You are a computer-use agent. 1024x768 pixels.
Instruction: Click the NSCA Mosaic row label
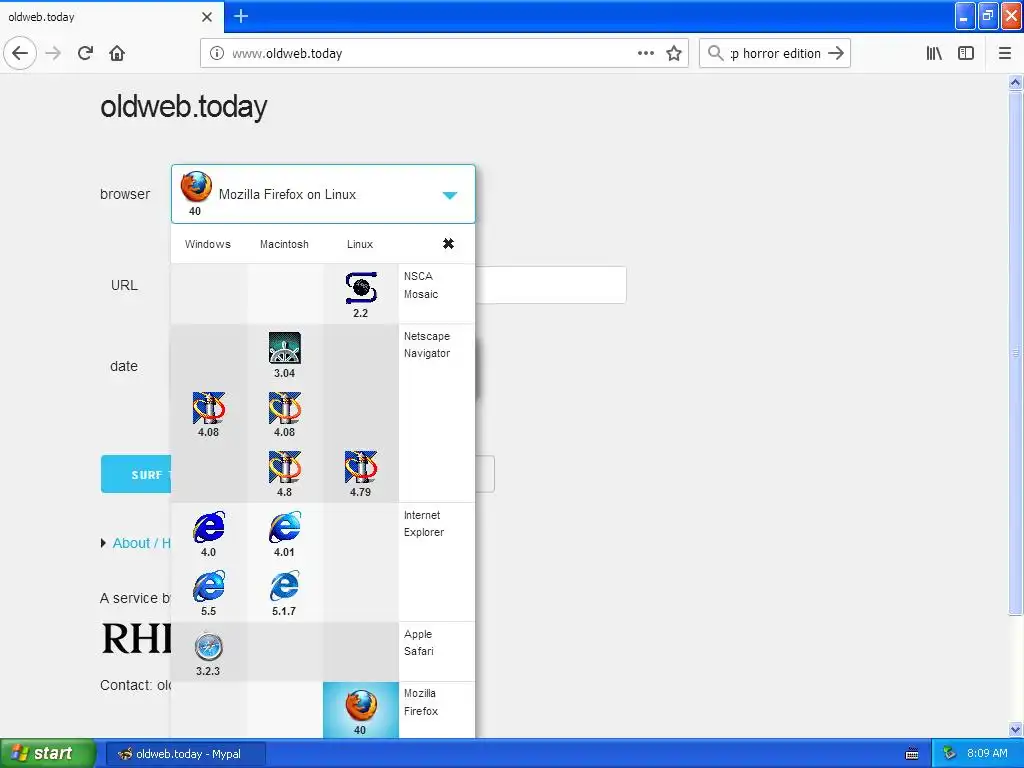coord(421,285)
